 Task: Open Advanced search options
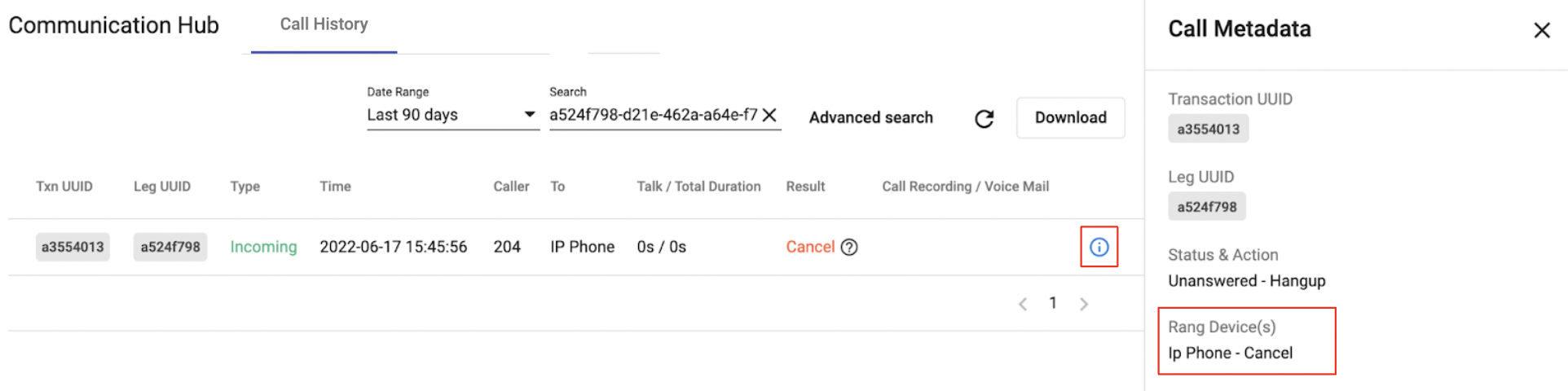click(870, 117)
